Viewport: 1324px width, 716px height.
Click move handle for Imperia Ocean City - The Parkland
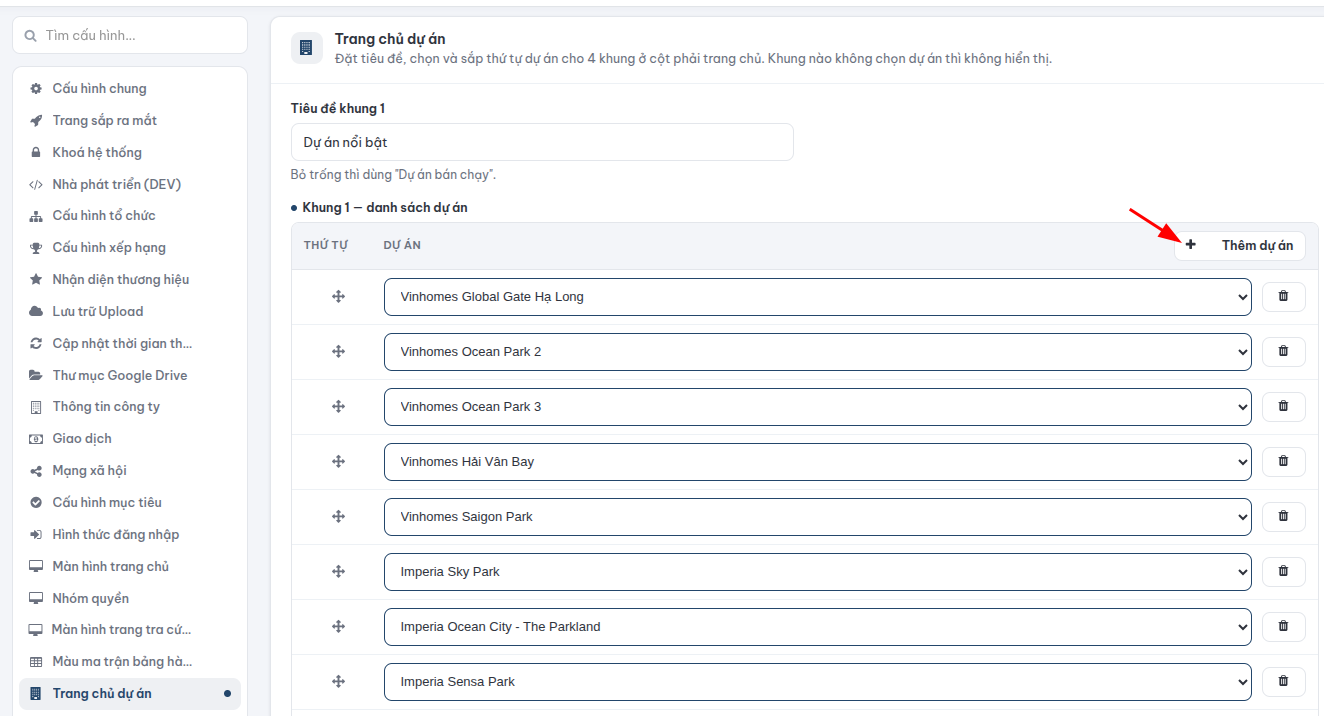pyautogui.click(x=338, y=627)
